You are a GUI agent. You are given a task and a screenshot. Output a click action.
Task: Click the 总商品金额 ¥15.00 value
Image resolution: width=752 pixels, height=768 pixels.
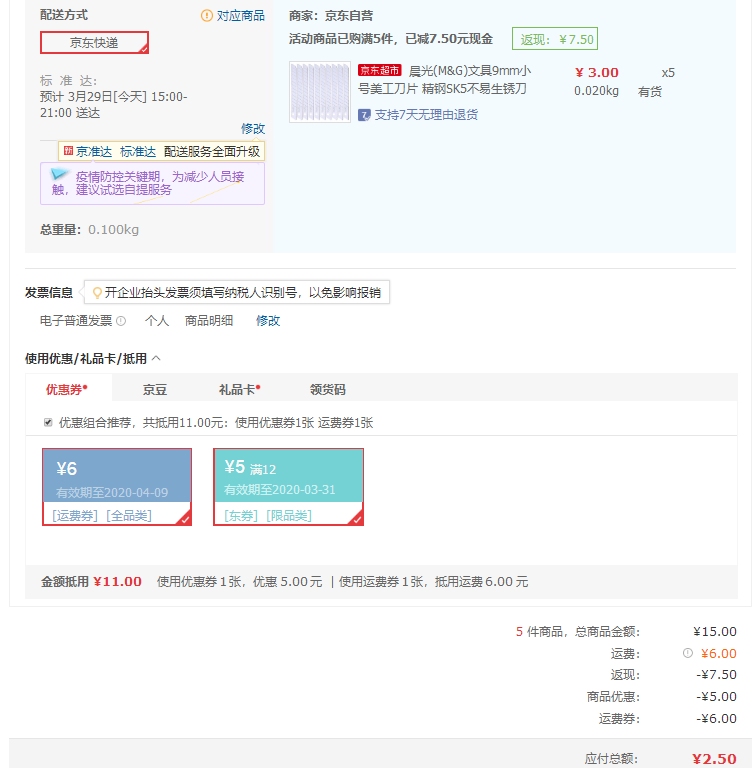tap(715, 631)
